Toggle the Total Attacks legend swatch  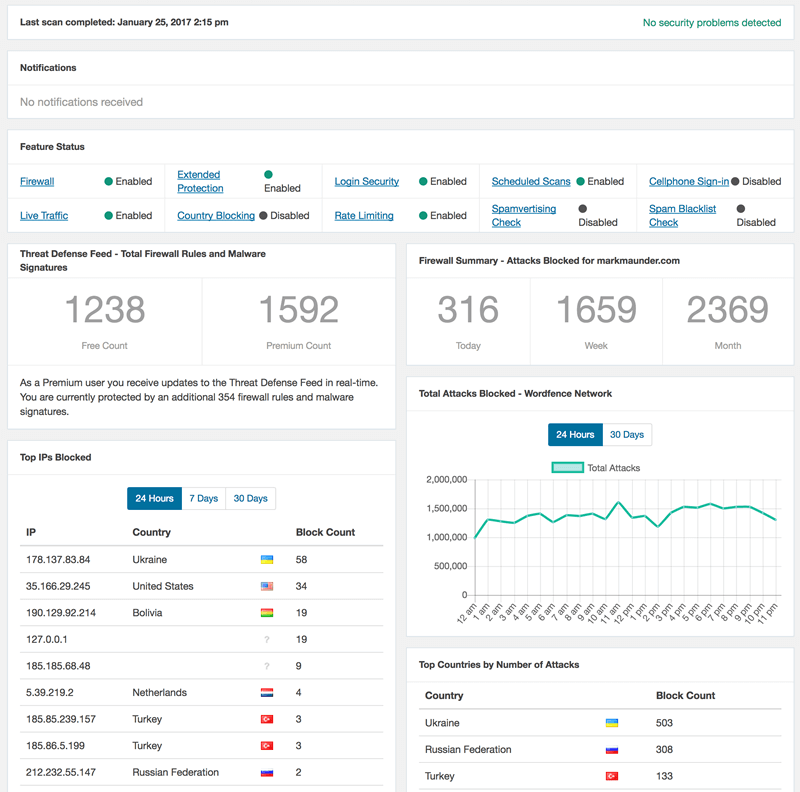567,467
